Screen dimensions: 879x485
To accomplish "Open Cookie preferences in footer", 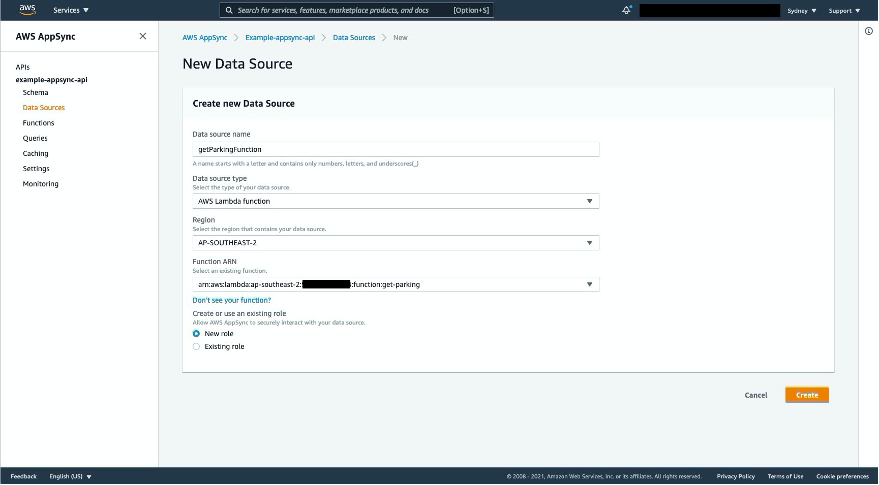I will [x=843, y=477].
